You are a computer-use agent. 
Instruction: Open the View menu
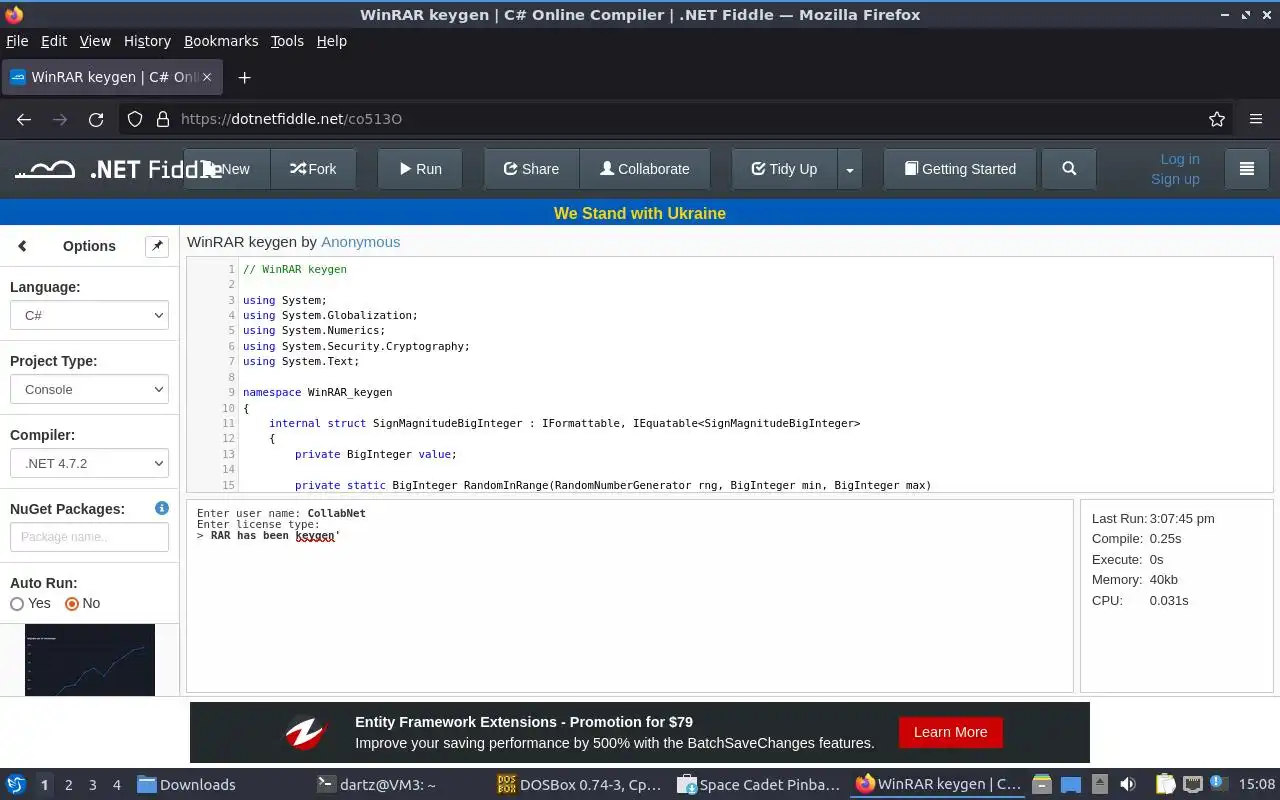point(95,41)
